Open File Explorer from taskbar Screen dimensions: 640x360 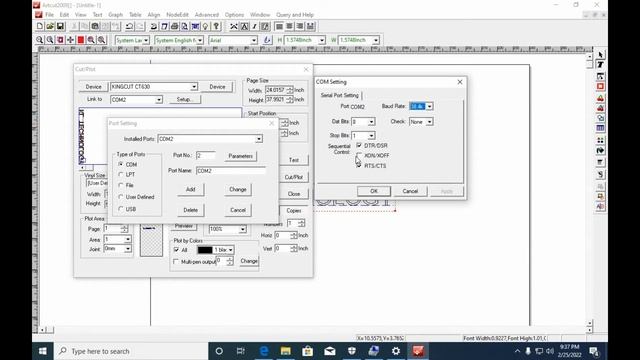pyautogui.click(x=286, y=351)
